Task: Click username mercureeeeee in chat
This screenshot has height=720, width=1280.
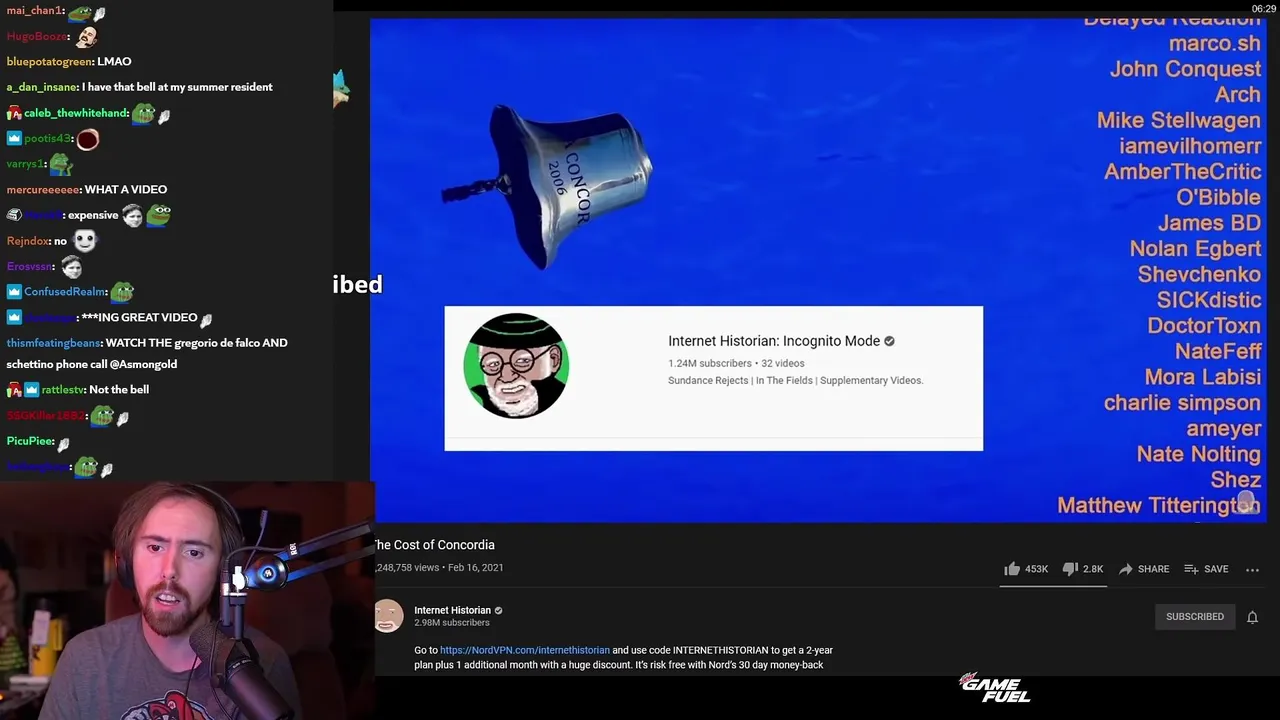Action: (42, 190)
